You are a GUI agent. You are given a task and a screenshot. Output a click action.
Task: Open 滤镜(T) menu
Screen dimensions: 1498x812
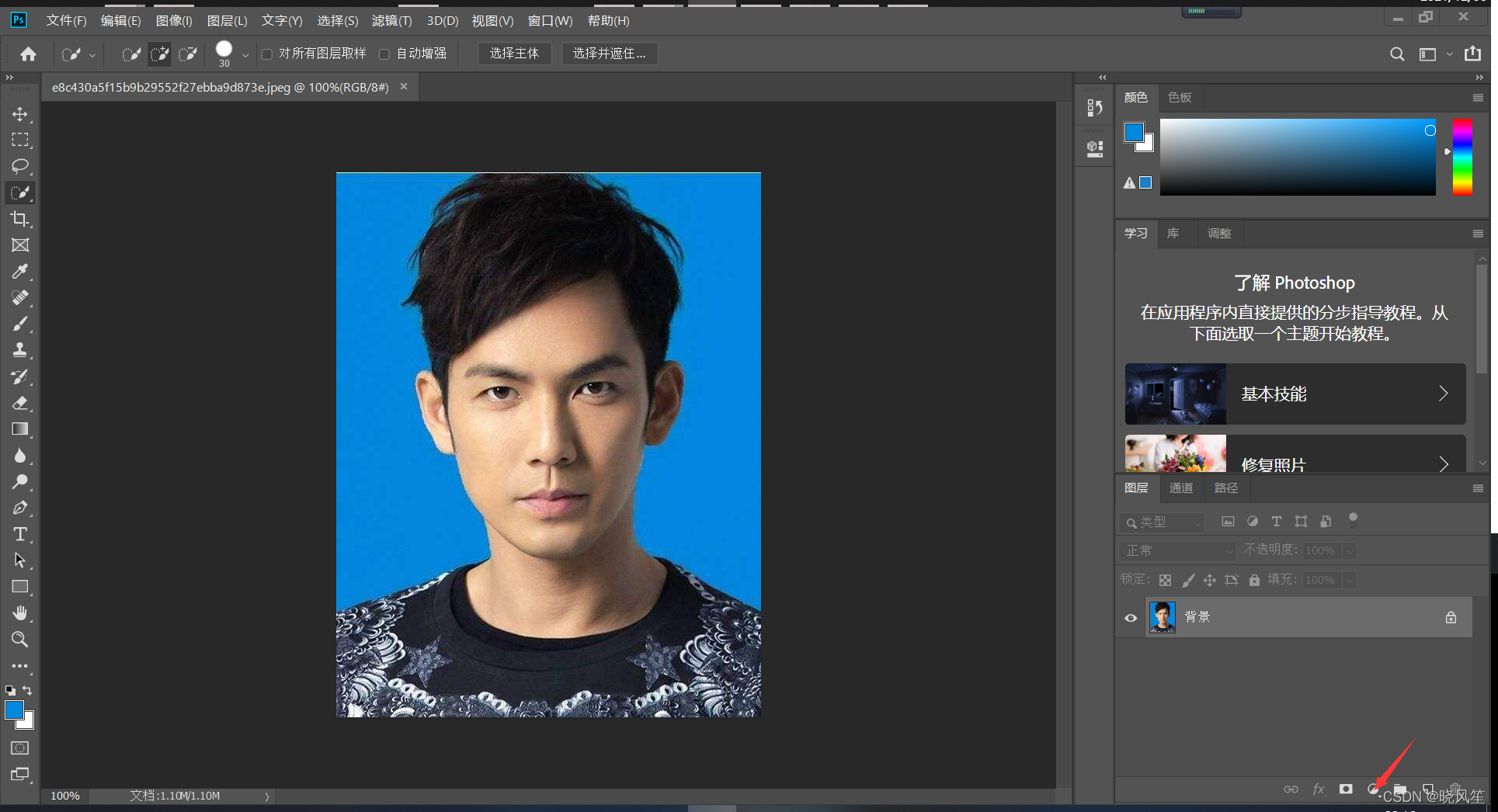coord(391,21)
